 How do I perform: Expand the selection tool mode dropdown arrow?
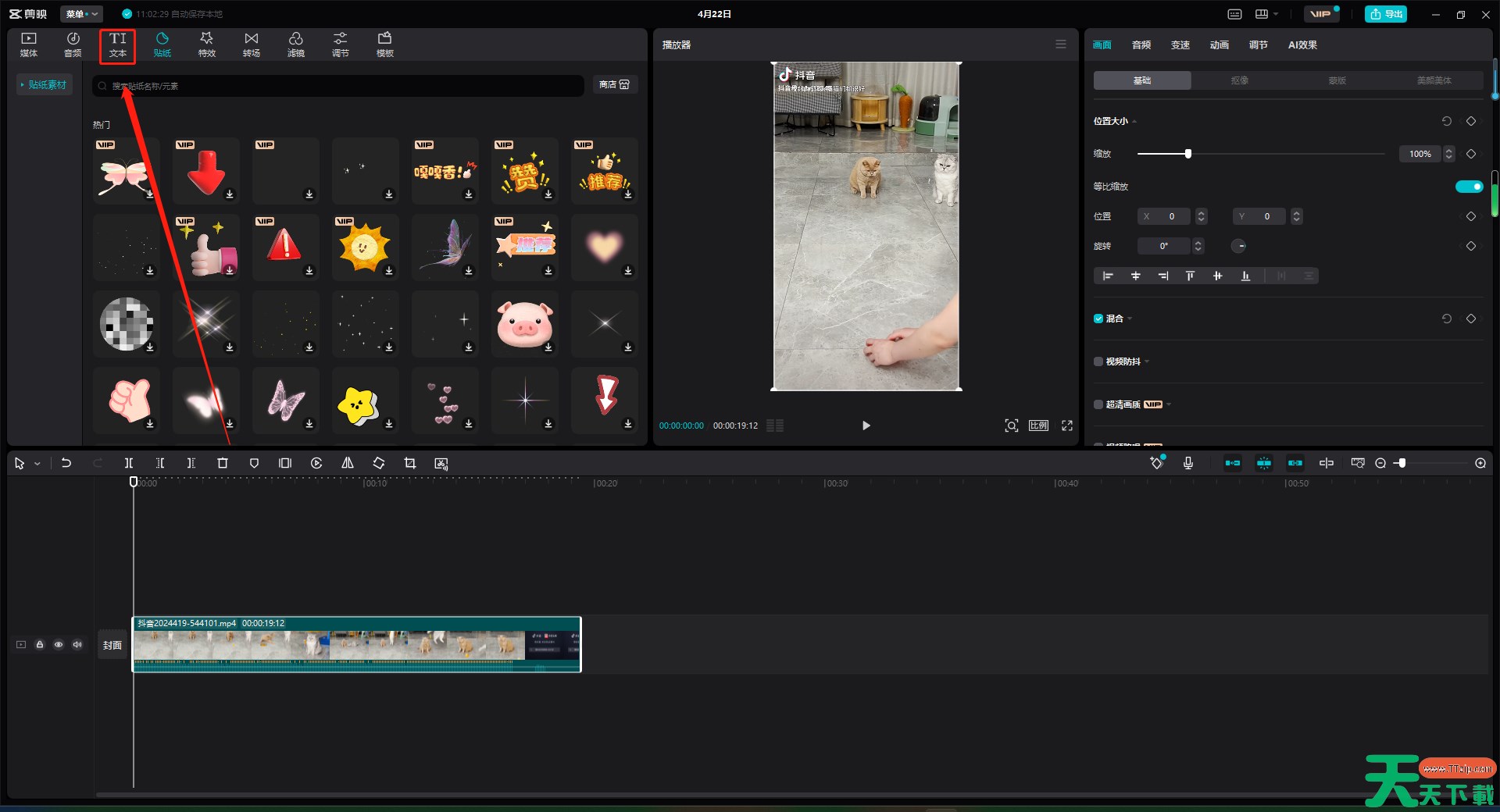pyautogui.click(x=37, y=464)
